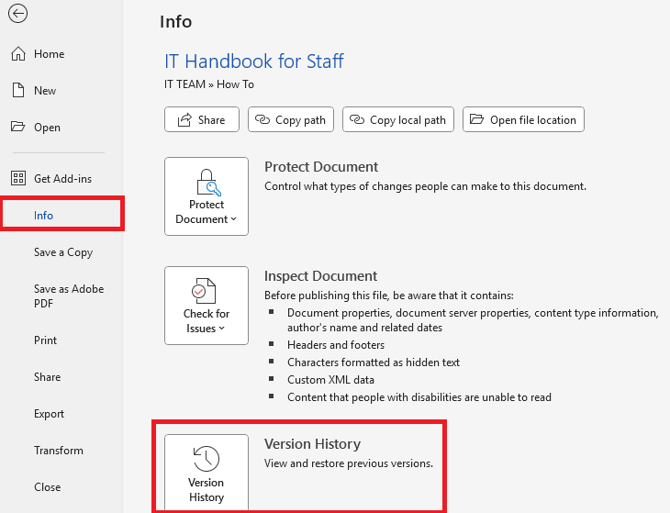Choose Save a Copy
Screen dimensions: 670x513
pos(63,252)
